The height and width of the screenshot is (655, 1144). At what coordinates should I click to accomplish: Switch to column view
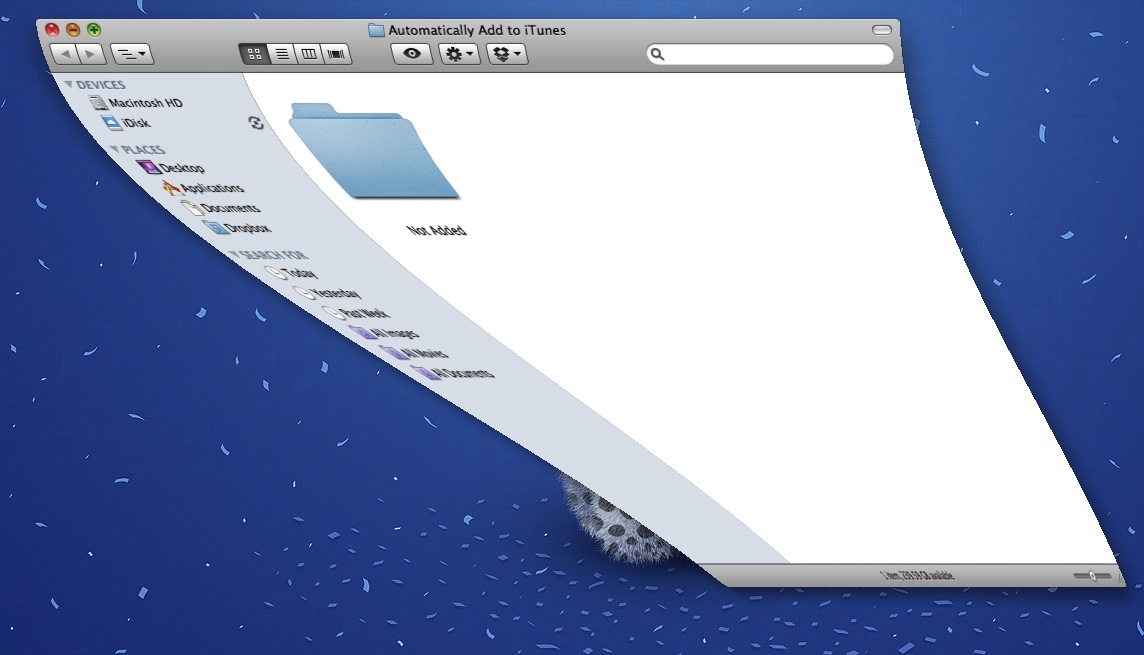[309, 54]
